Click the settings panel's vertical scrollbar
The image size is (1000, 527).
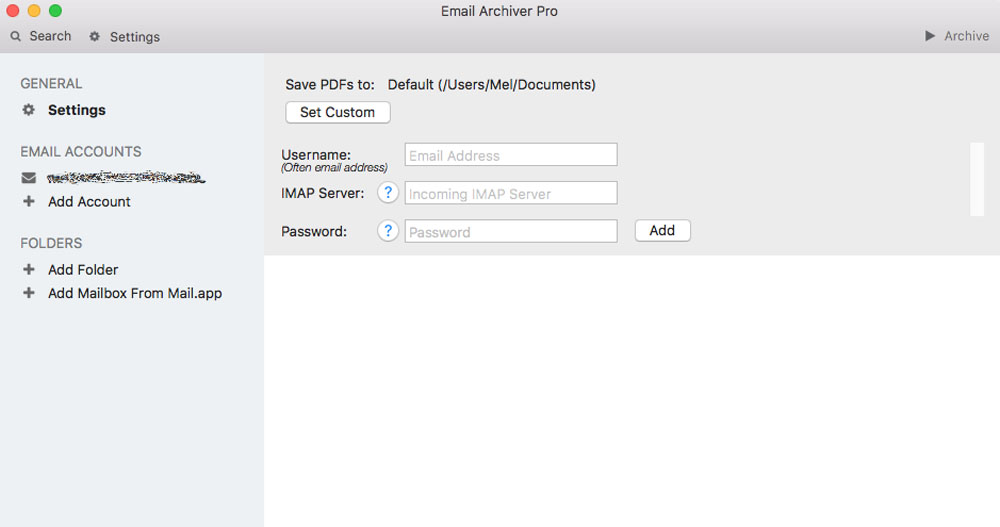(977, 179)
